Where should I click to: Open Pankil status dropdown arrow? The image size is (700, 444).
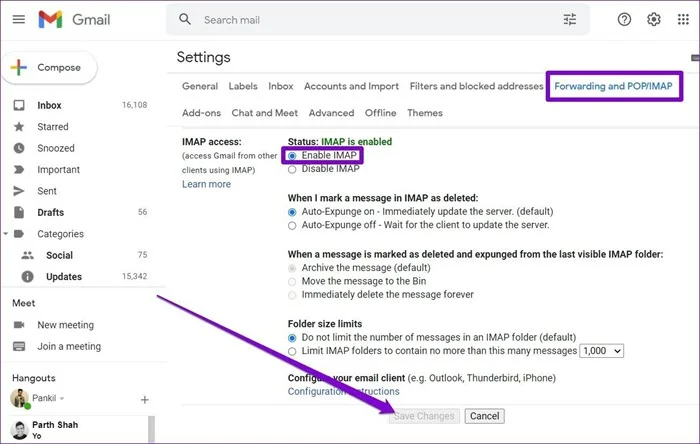pos(62,398)
